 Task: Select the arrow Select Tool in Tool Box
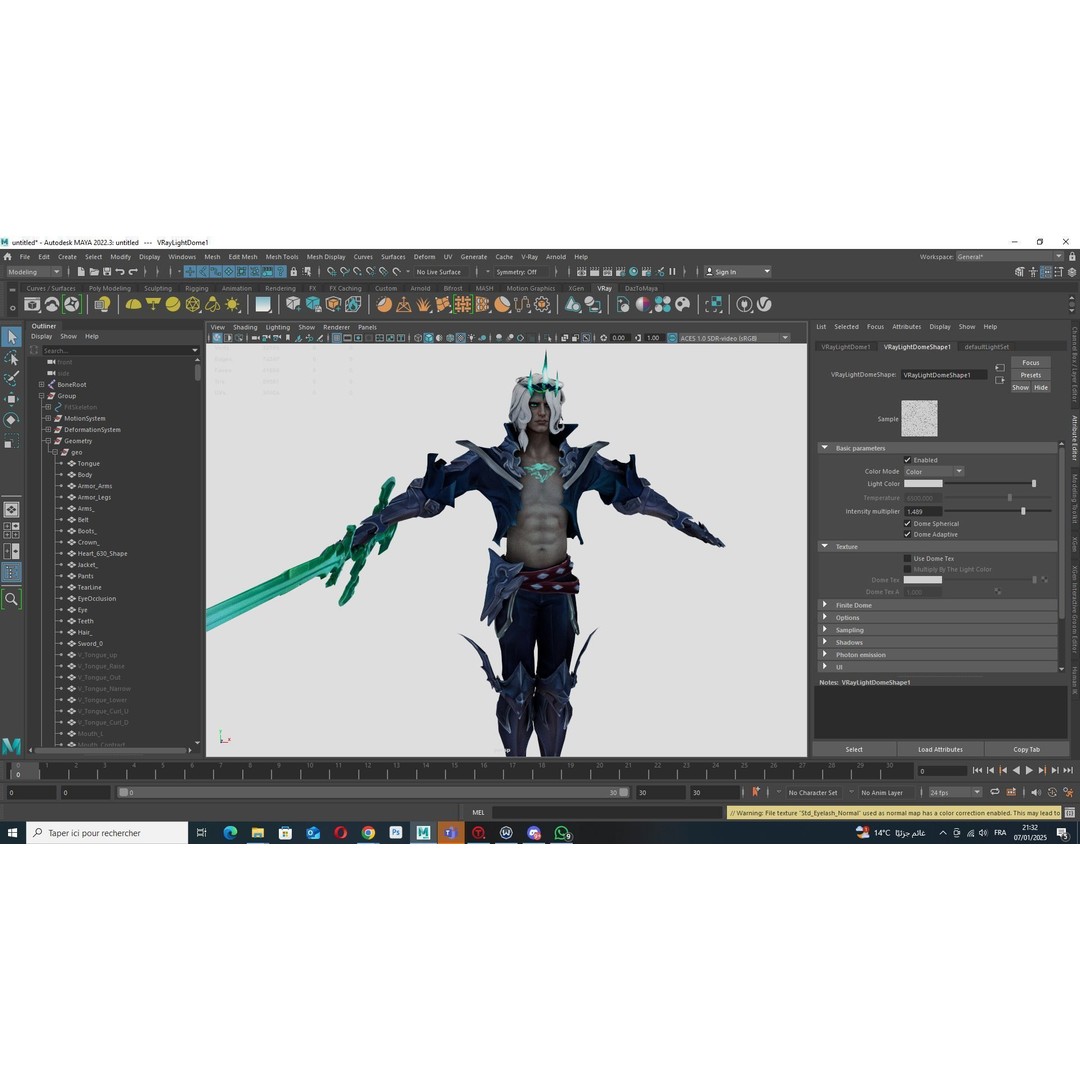point(12,337)
